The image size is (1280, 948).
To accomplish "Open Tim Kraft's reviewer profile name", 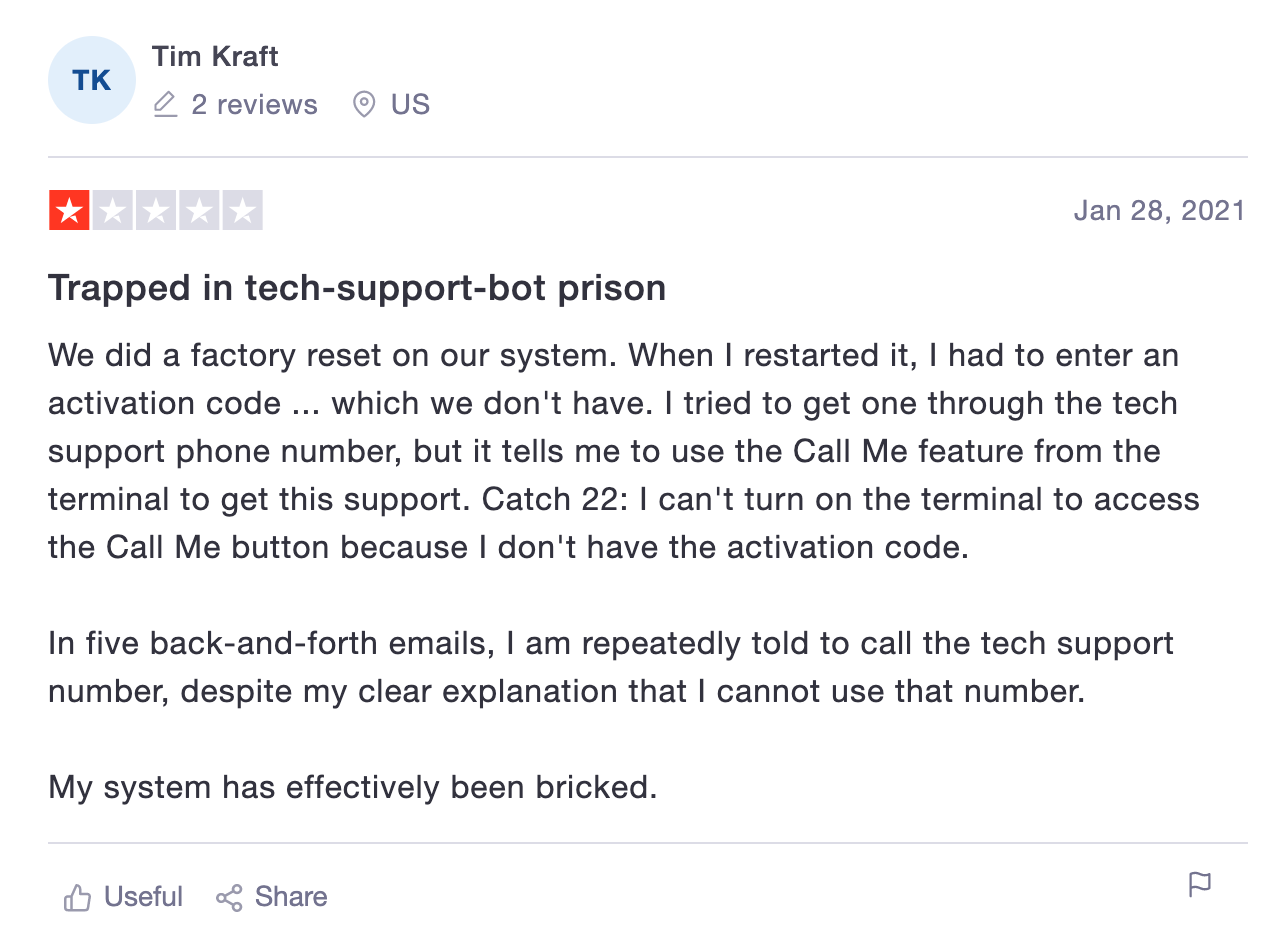I will [x=215, y=57].
